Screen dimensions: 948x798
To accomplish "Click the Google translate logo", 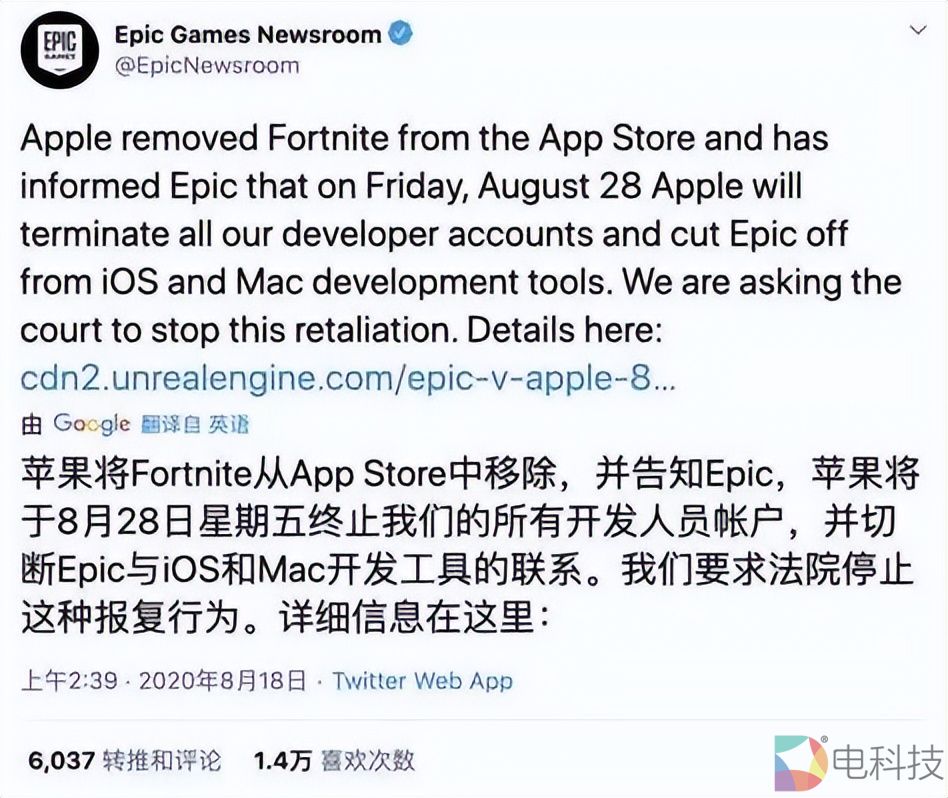I will click(91, 424).
